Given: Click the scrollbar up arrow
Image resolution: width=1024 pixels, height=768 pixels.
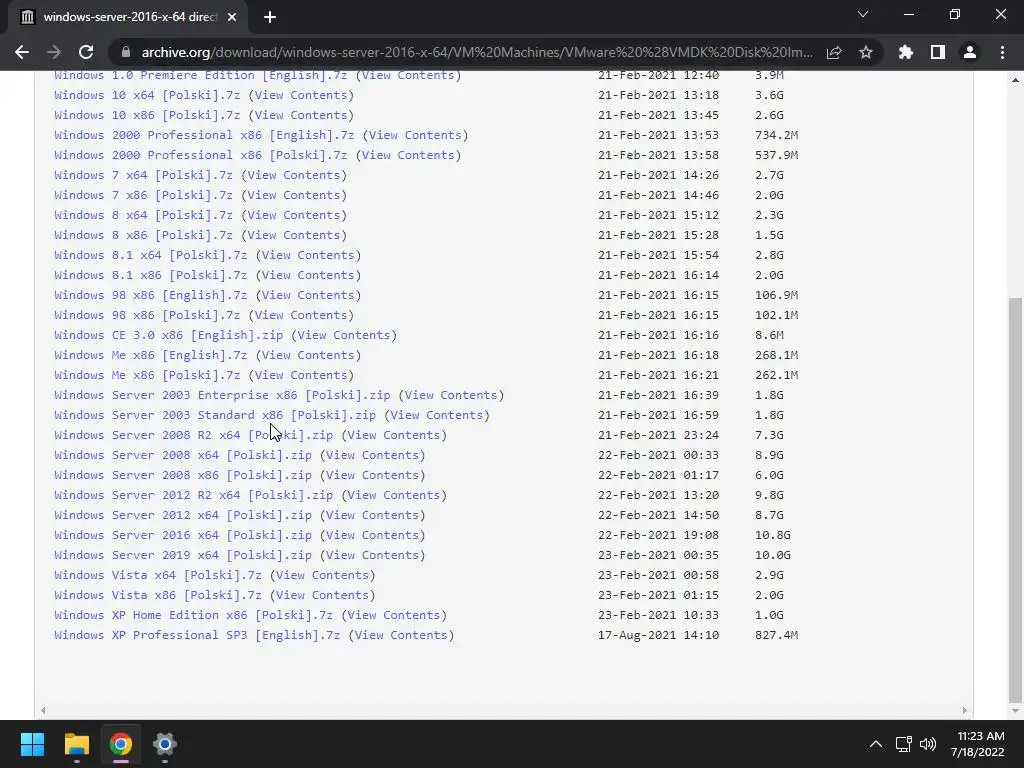Looking at the screenshot, I should [x=1015, y=80].
